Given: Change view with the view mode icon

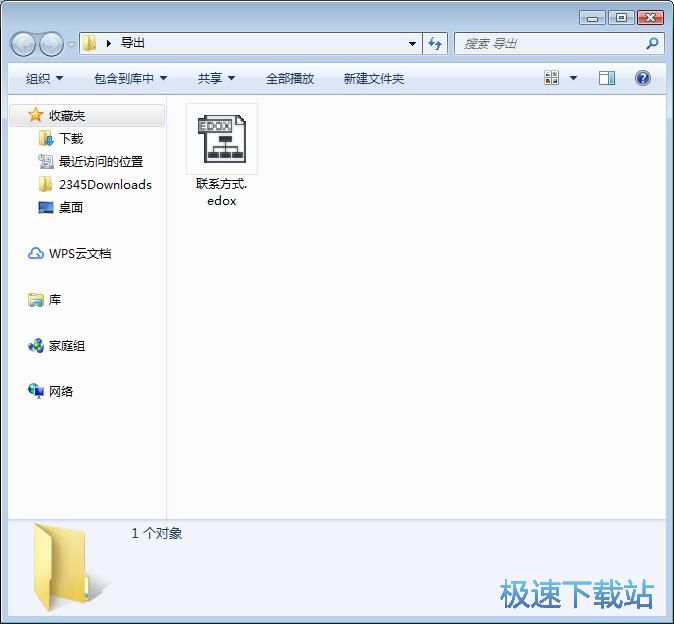Looking at the screenshot, I should pos(551,78).
